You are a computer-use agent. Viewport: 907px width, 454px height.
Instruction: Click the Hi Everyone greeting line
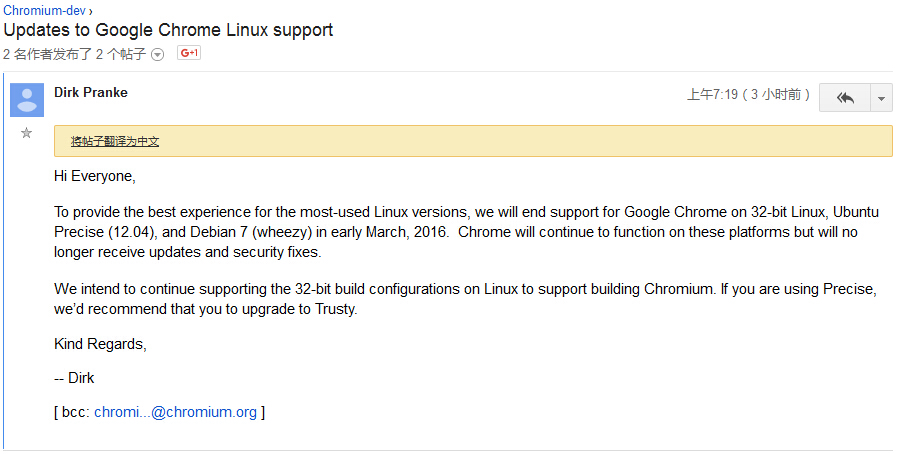point(95,176)
